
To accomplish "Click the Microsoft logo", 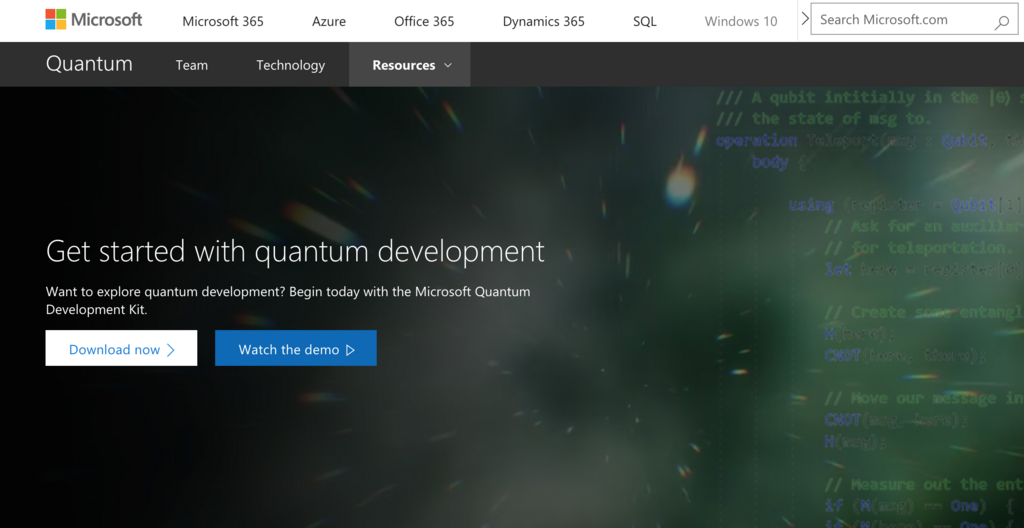I will [93, 20].
